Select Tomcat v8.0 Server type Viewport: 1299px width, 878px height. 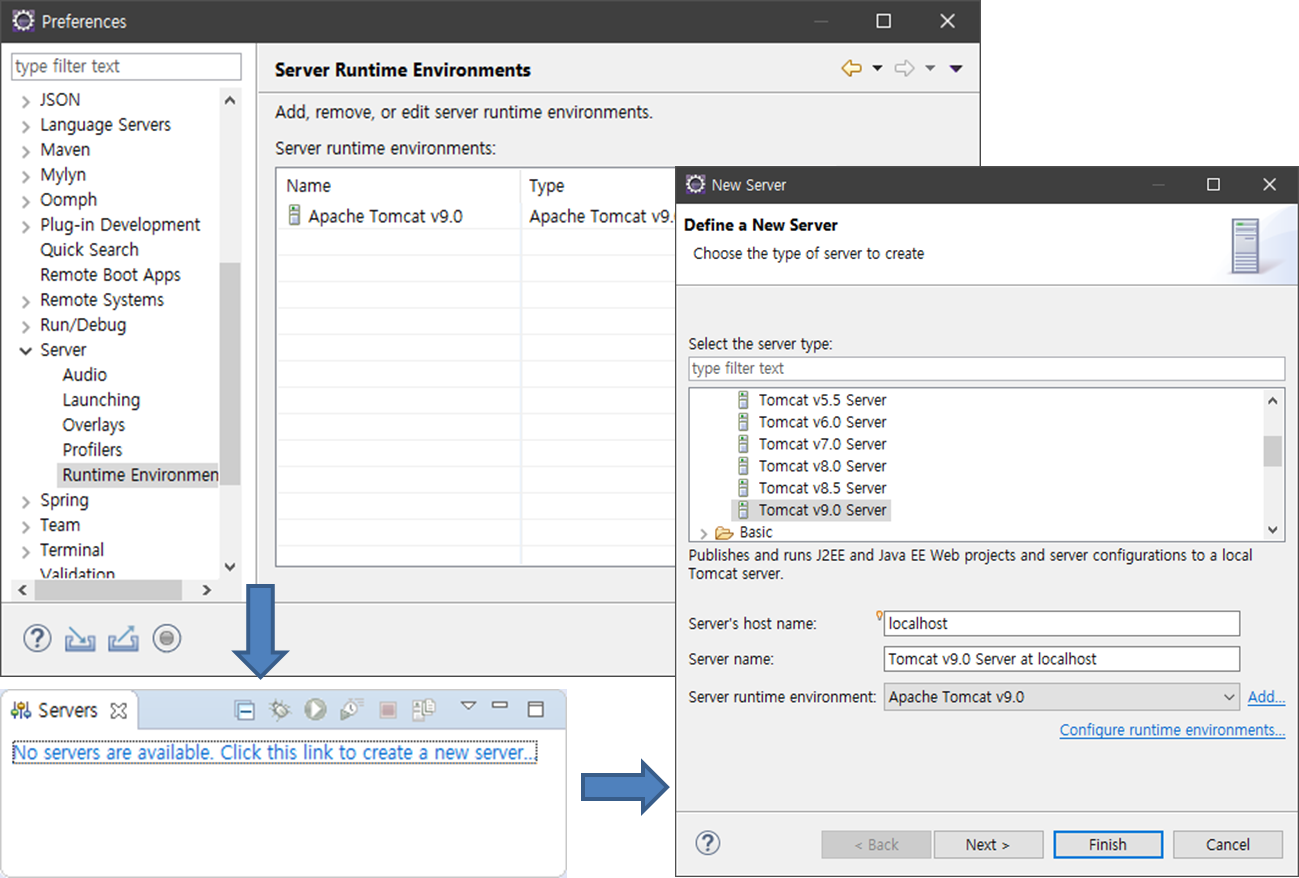tap(822, 466)
